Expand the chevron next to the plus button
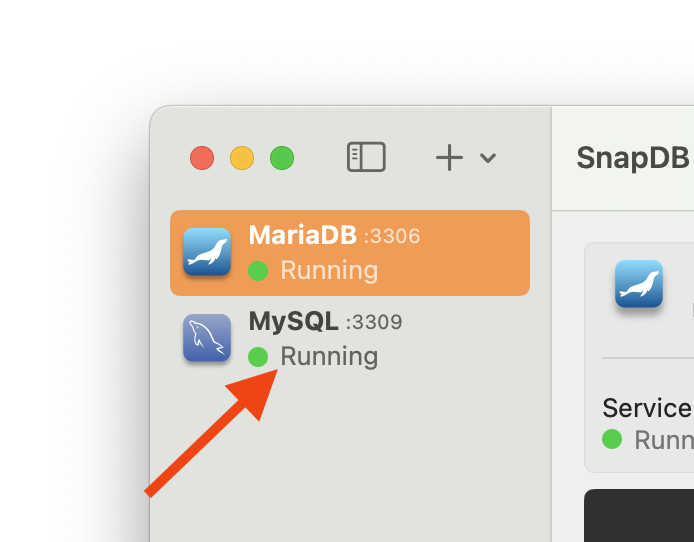694x542 pixels. pyautogui.click(x=488, y=158)
